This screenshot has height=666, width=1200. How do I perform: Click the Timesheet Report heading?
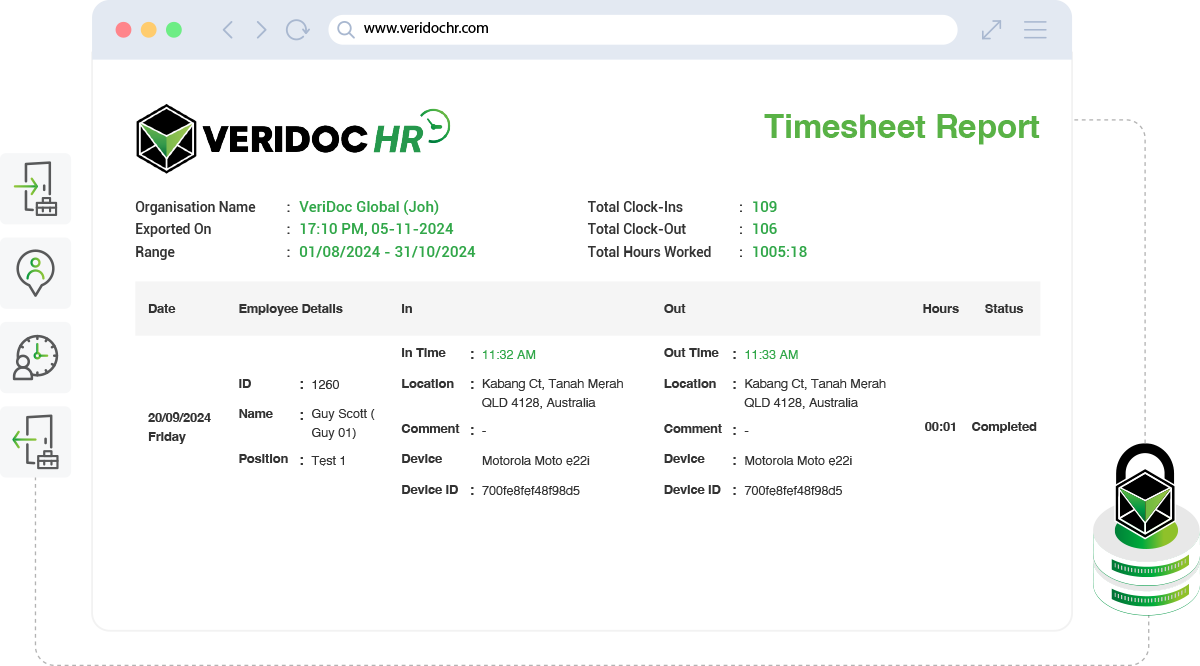tap(901, 127)
